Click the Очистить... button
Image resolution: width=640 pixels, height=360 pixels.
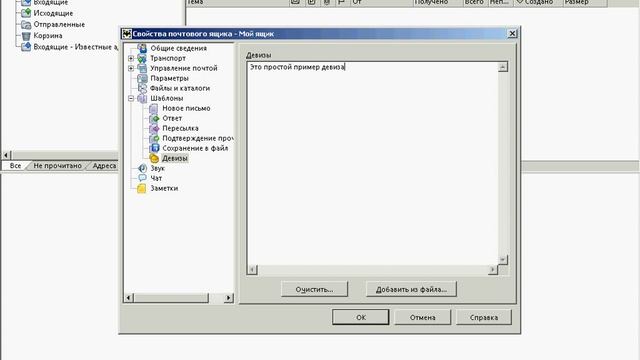coord(314,289)
